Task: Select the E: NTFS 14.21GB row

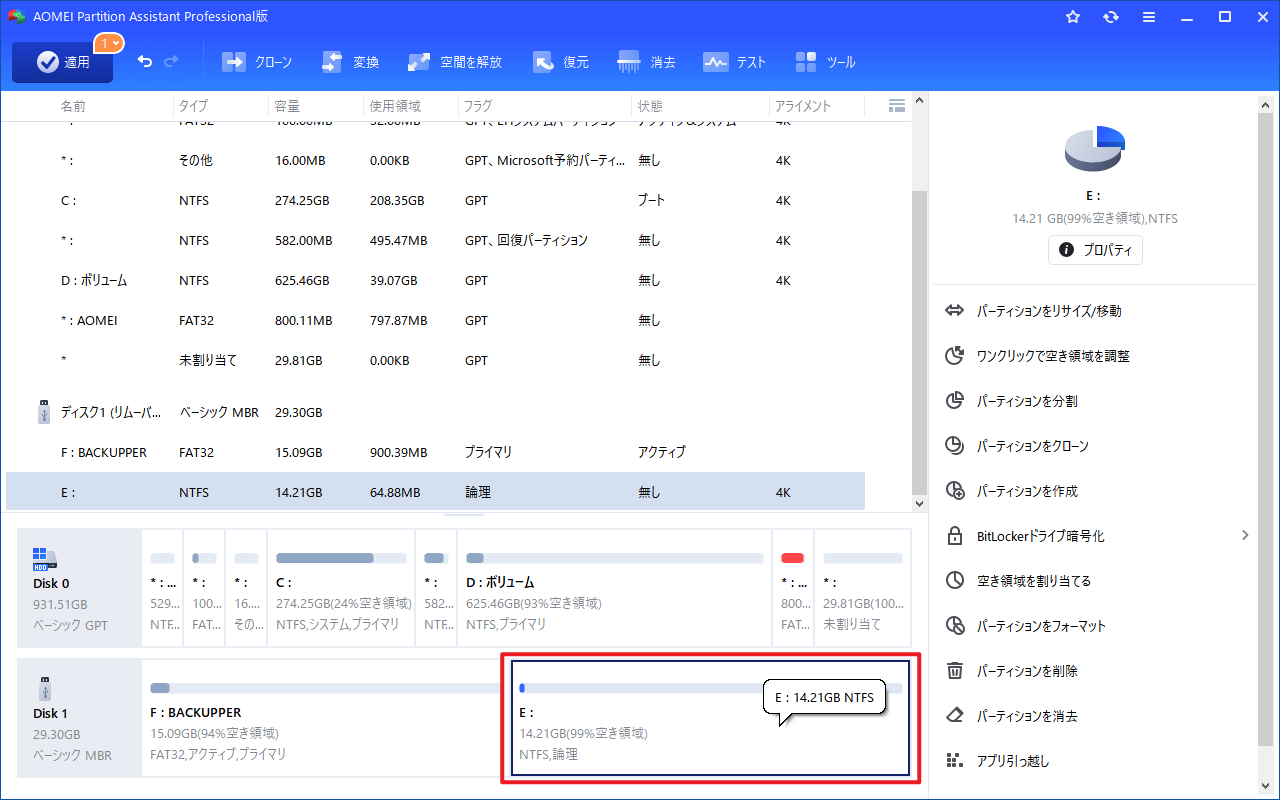Action: tap(435, 492)
